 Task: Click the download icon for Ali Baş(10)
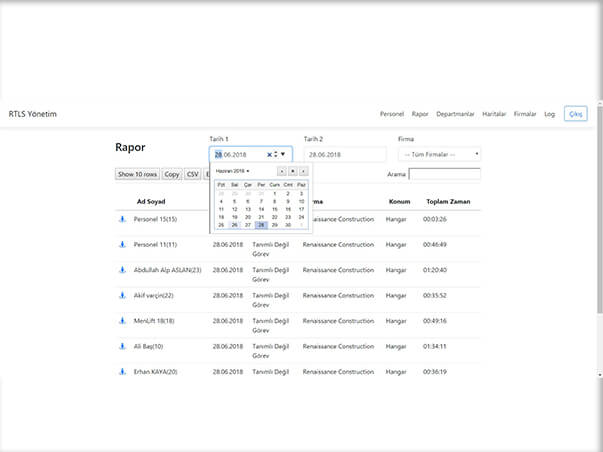(122, 346)
